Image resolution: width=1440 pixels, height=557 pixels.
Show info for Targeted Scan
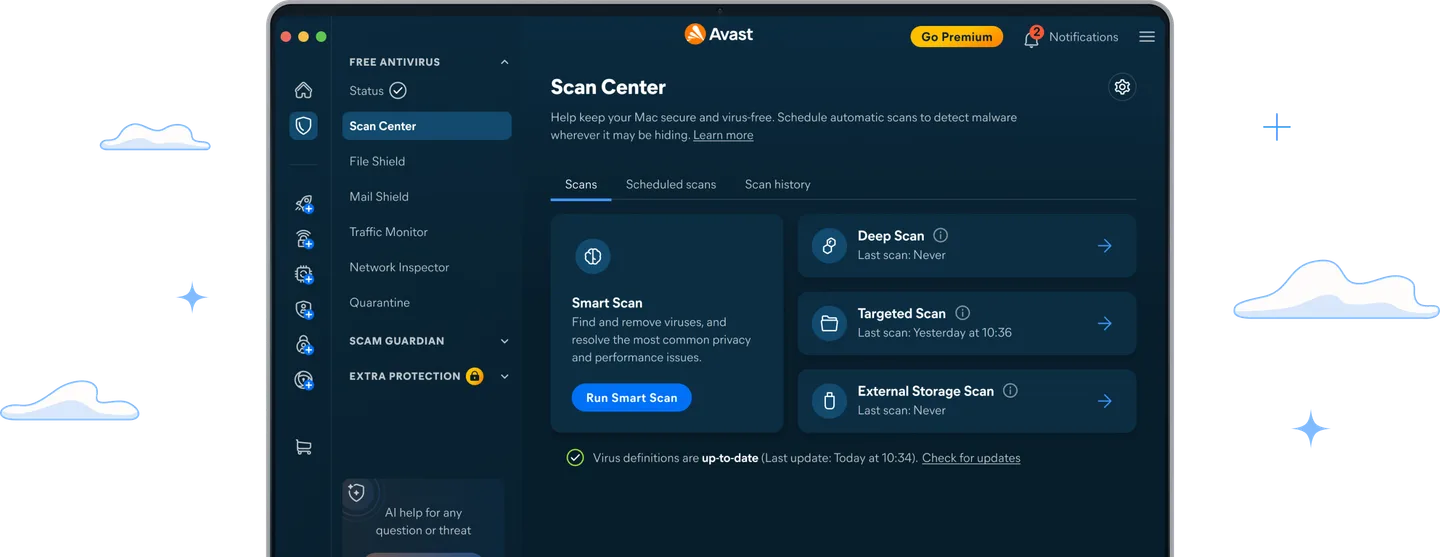(962, 313)
